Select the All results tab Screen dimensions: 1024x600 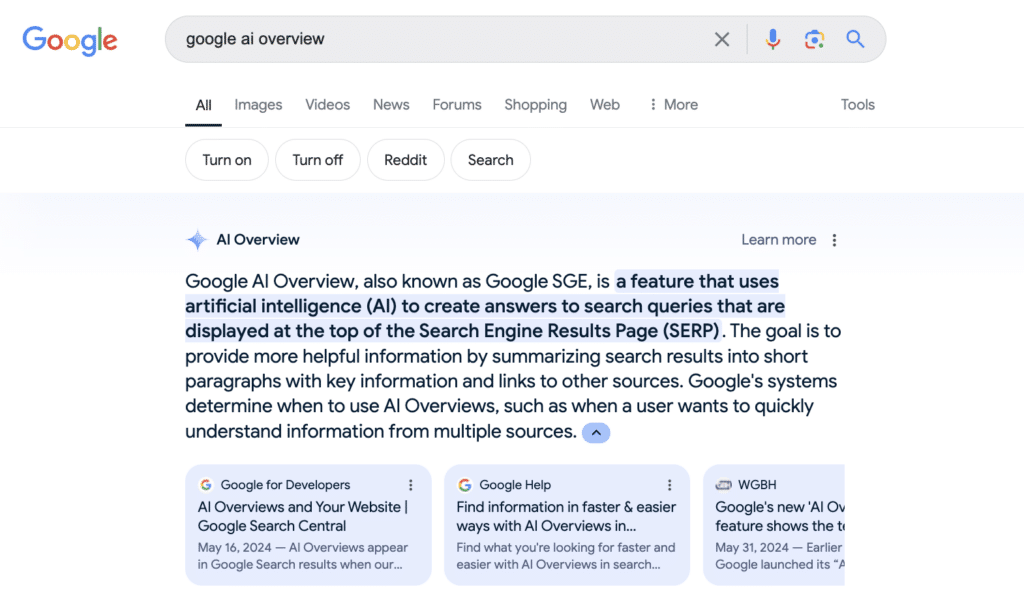[203, 105]
